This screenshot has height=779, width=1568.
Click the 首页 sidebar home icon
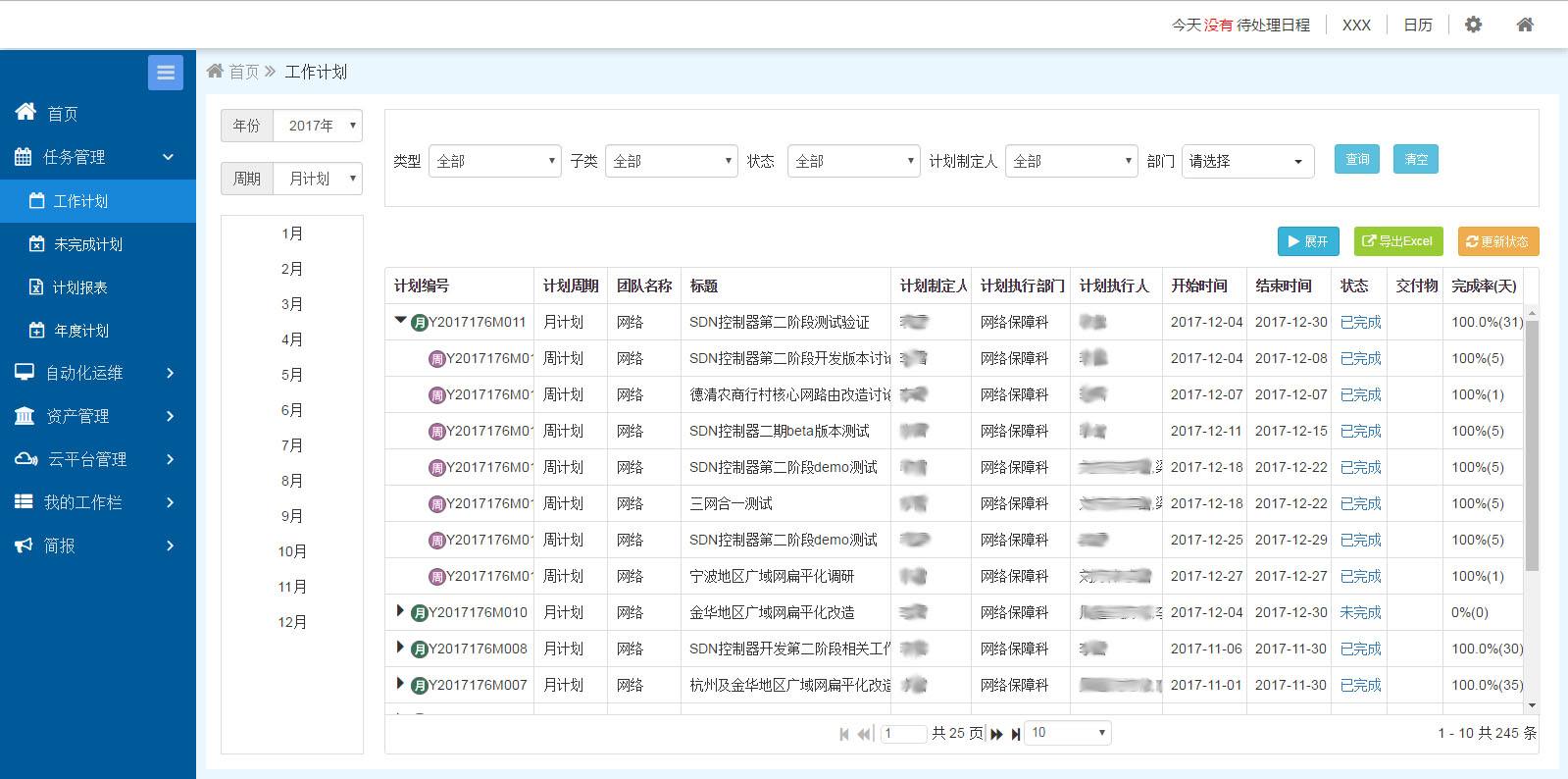(26, 112)
